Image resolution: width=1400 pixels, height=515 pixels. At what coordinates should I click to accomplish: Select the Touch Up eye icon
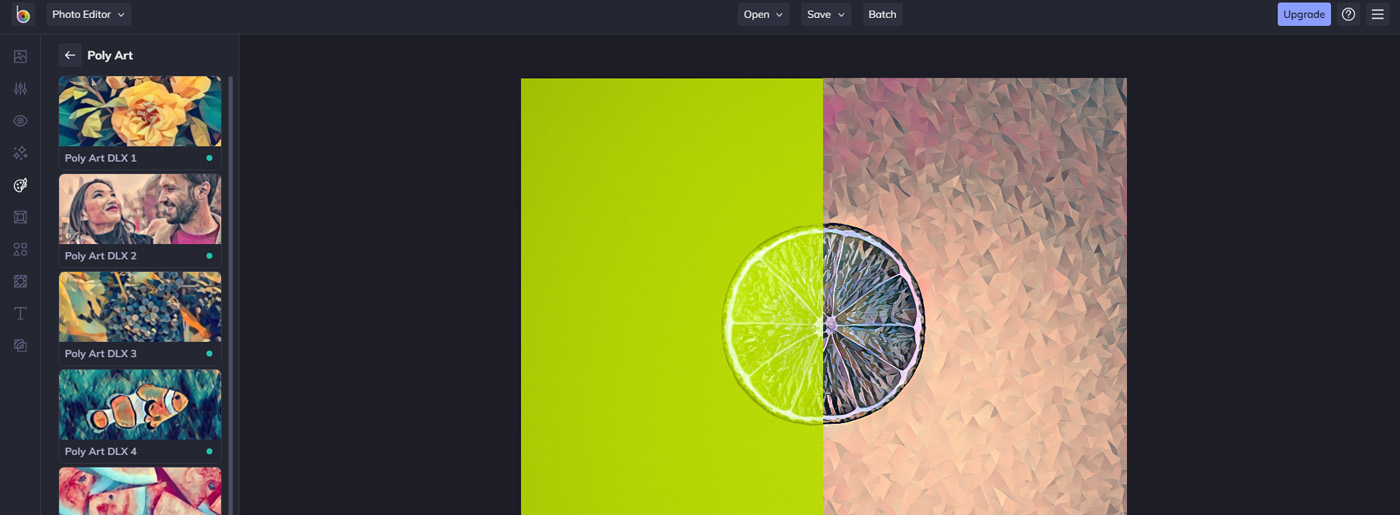20,121
